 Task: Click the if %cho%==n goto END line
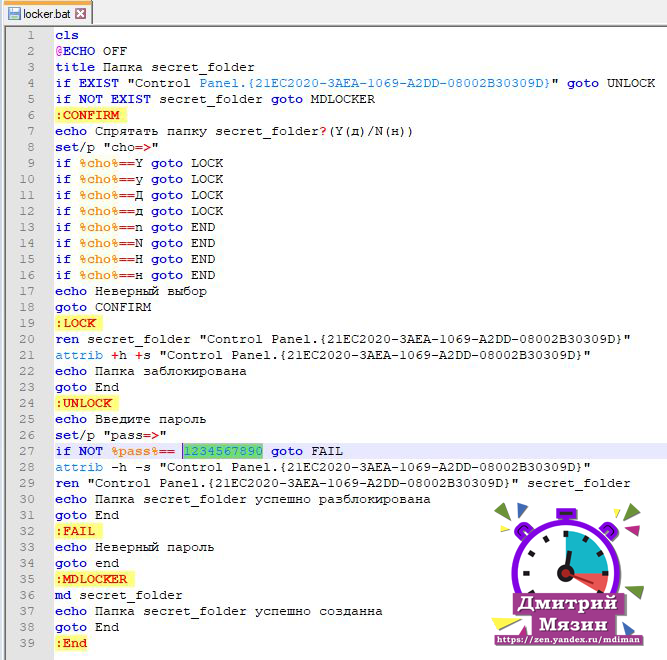coord(135,227)
